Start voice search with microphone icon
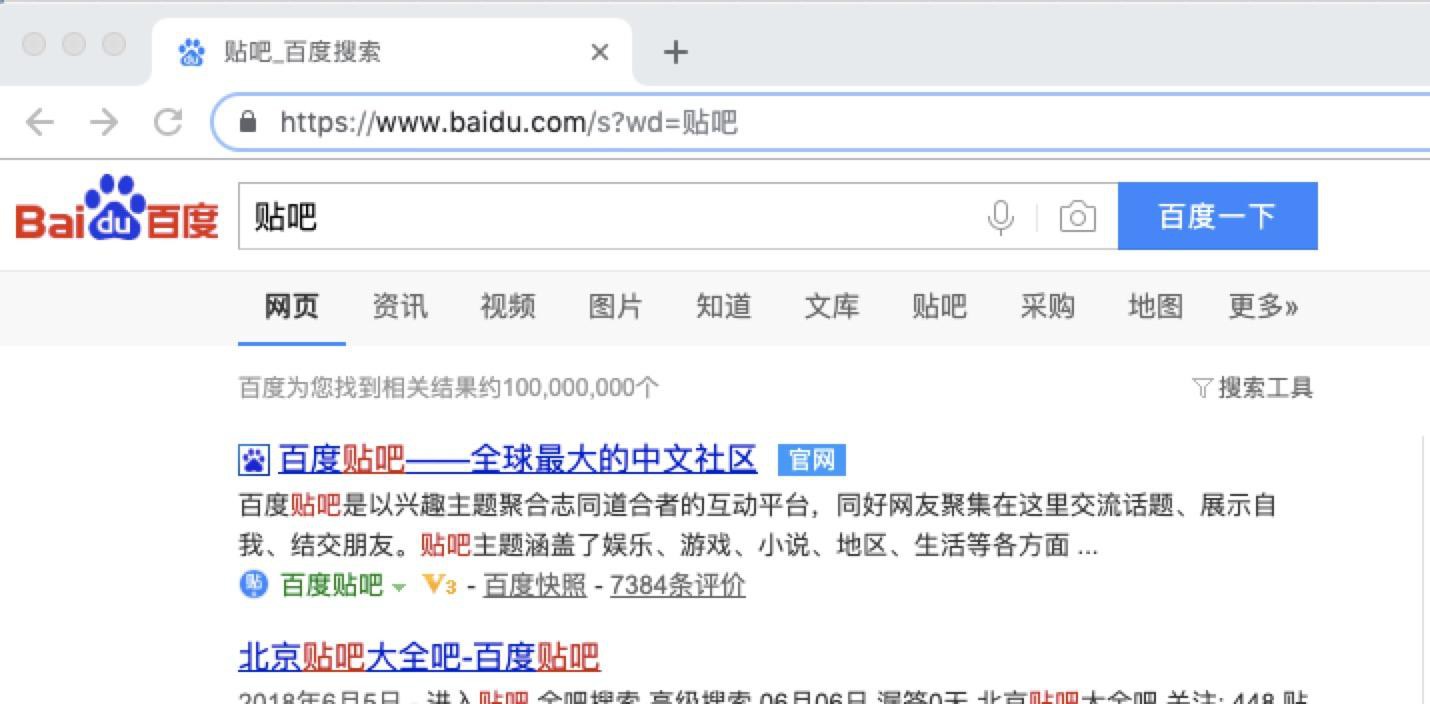Image resolution: width=1430 pixels, height=704 pixels. [x=1001, y=216]
